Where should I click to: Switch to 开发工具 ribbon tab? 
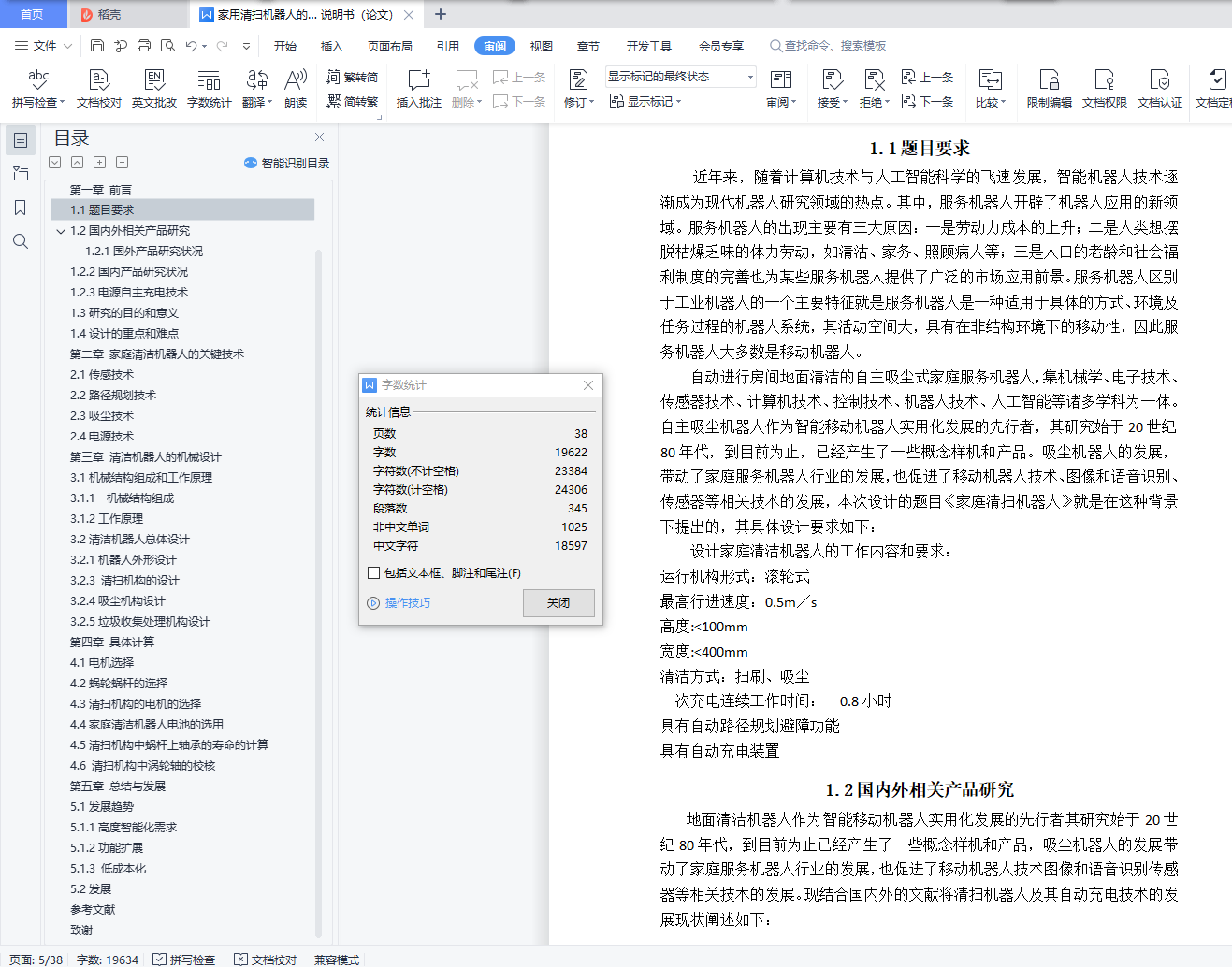(649, 46)
